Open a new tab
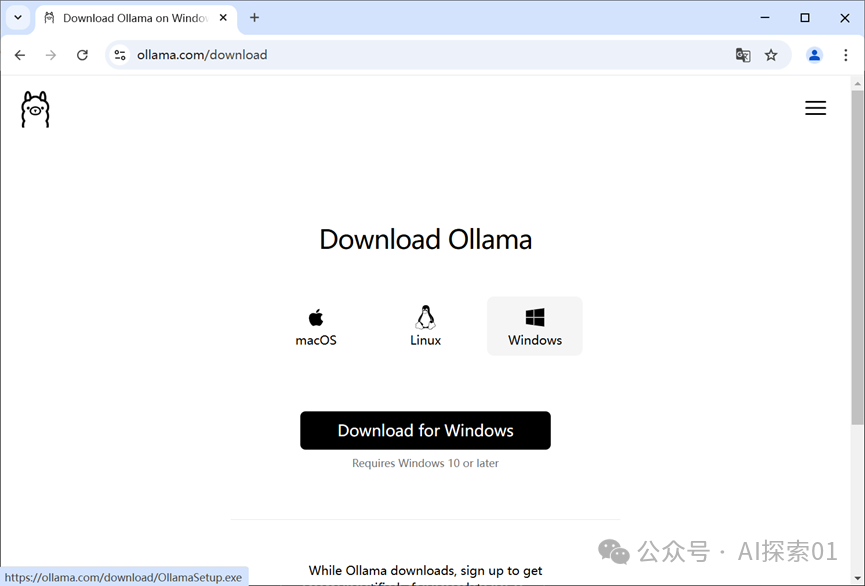This screenshot has width=865, height=586. tap(254, 18)
